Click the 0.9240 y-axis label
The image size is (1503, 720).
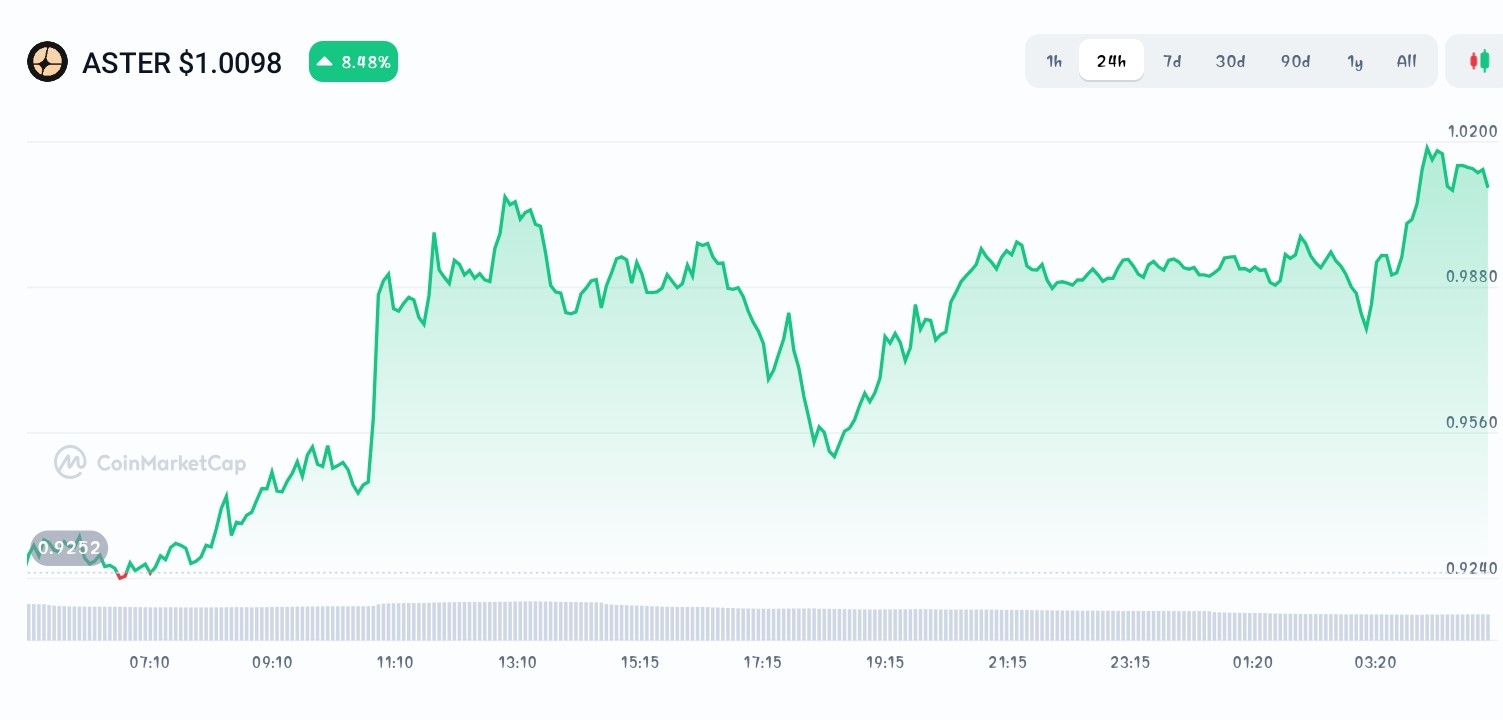pos(1472,568)
